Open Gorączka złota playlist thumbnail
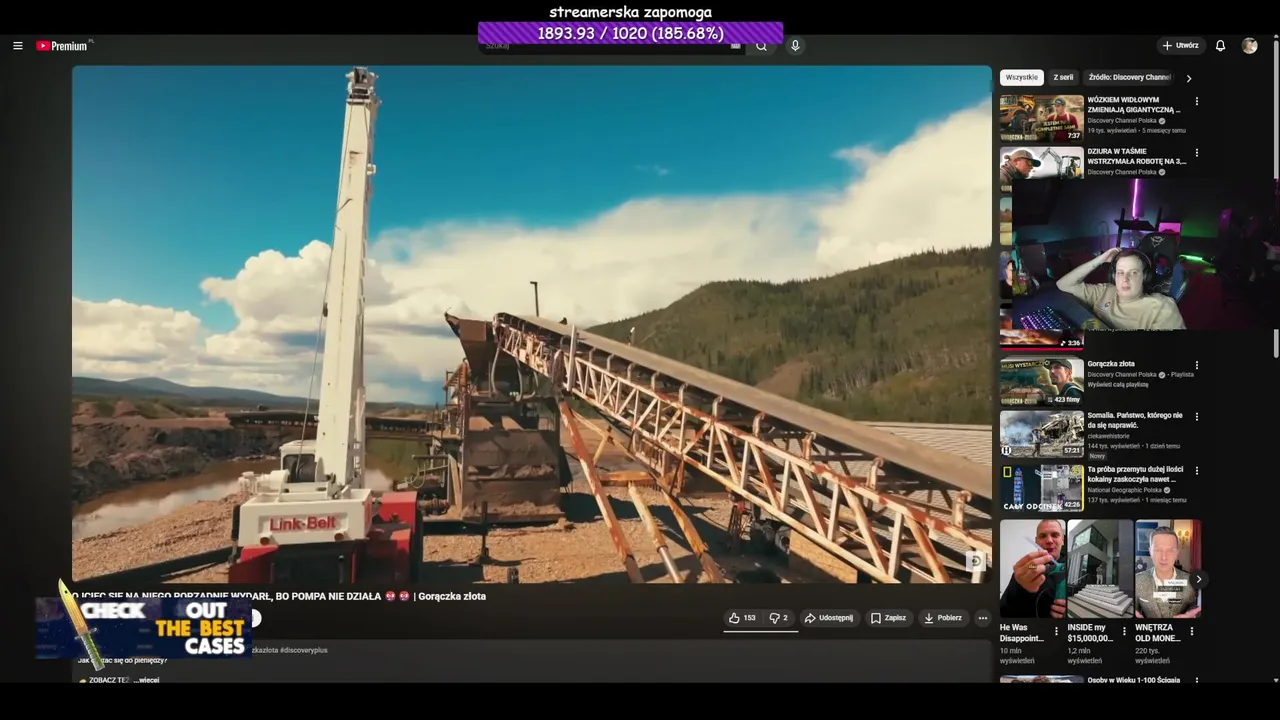The width and height of the screenshot is (1280, 720). [x=1041, y=382]
